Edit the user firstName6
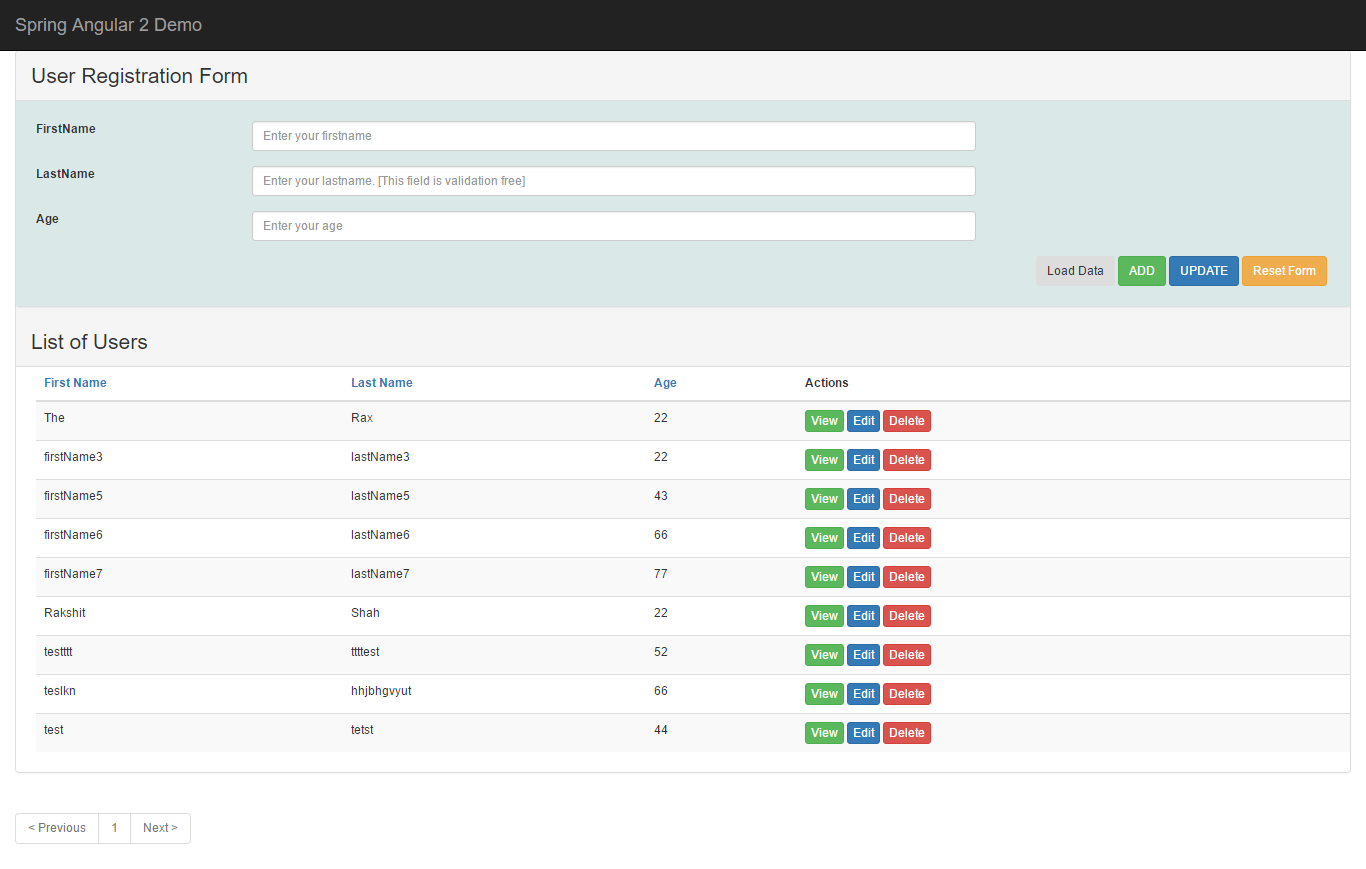 click(863, 537)
